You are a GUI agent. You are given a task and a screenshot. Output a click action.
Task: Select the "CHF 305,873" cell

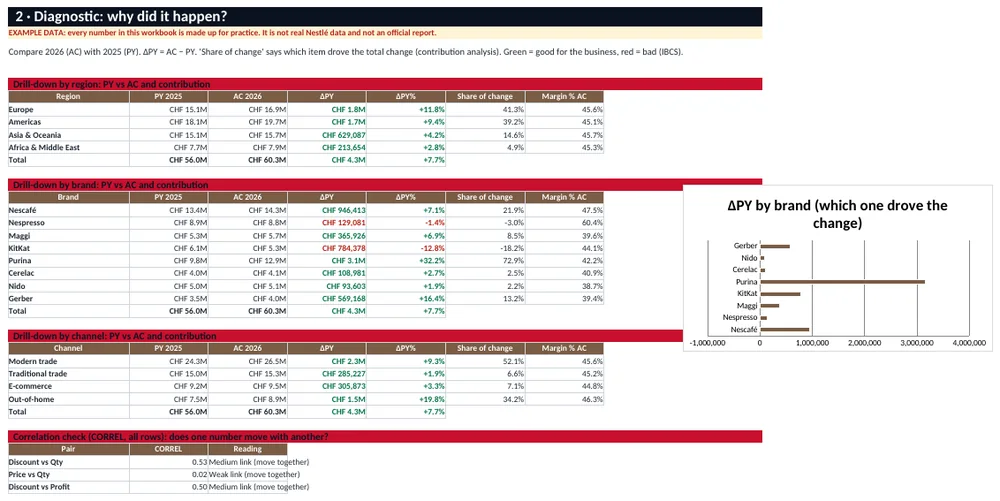coord(327,386)
